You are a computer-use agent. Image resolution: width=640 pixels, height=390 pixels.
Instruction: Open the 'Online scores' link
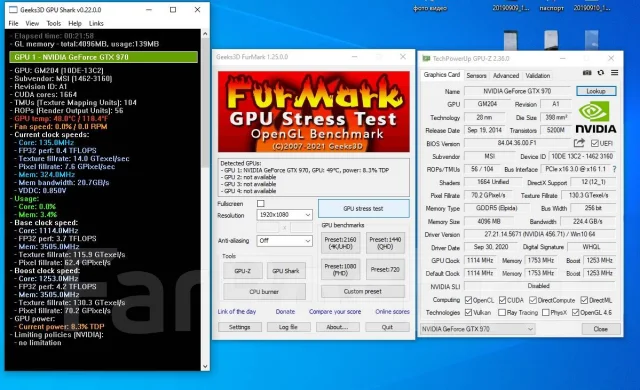click(x=392, y=311)
